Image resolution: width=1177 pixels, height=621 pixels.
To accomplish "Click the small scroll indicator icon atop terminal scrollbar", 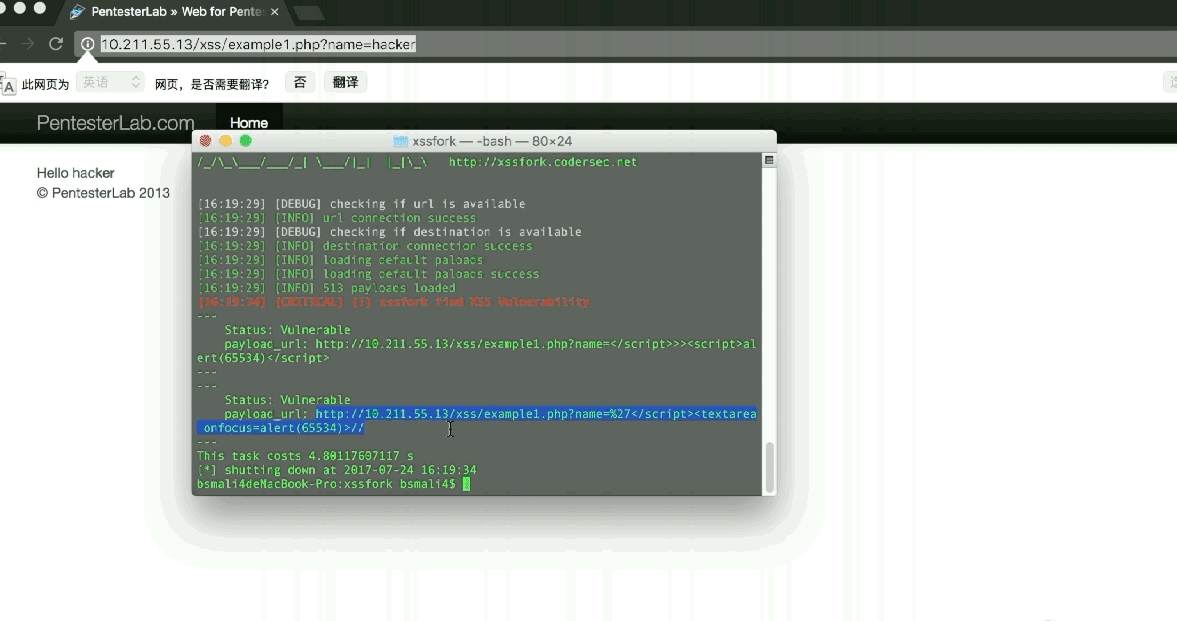I will (769, 160).
